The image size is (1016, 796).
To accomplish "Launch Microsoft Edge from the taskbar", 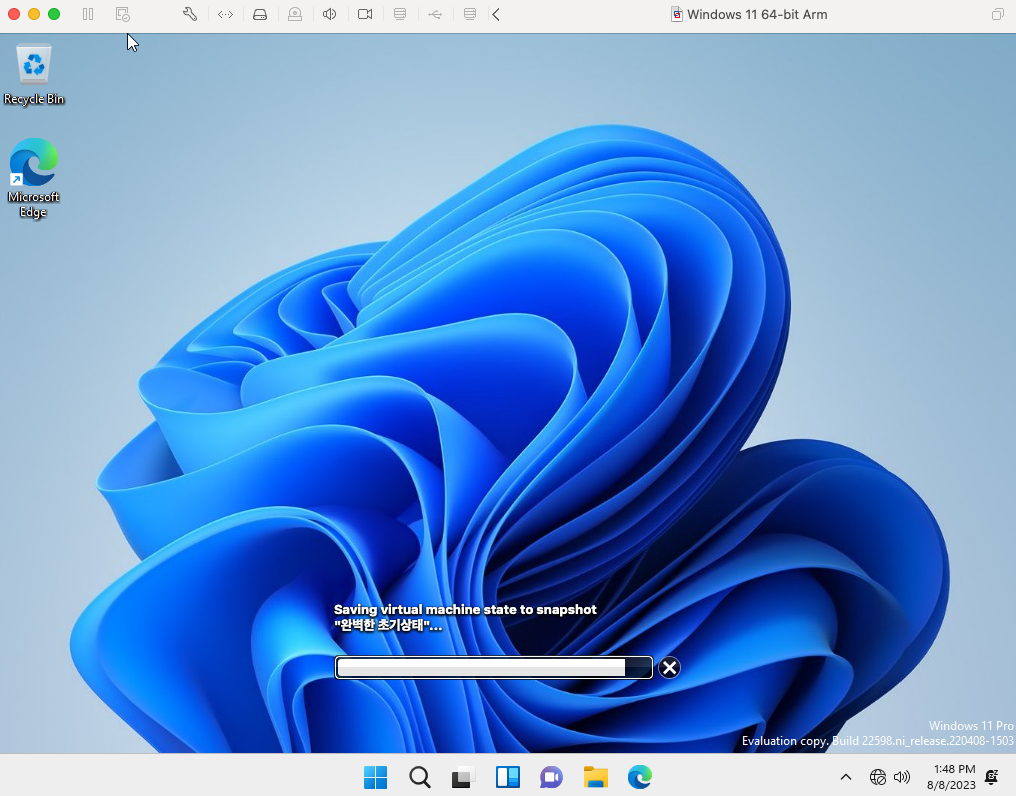I will [640, 777].
